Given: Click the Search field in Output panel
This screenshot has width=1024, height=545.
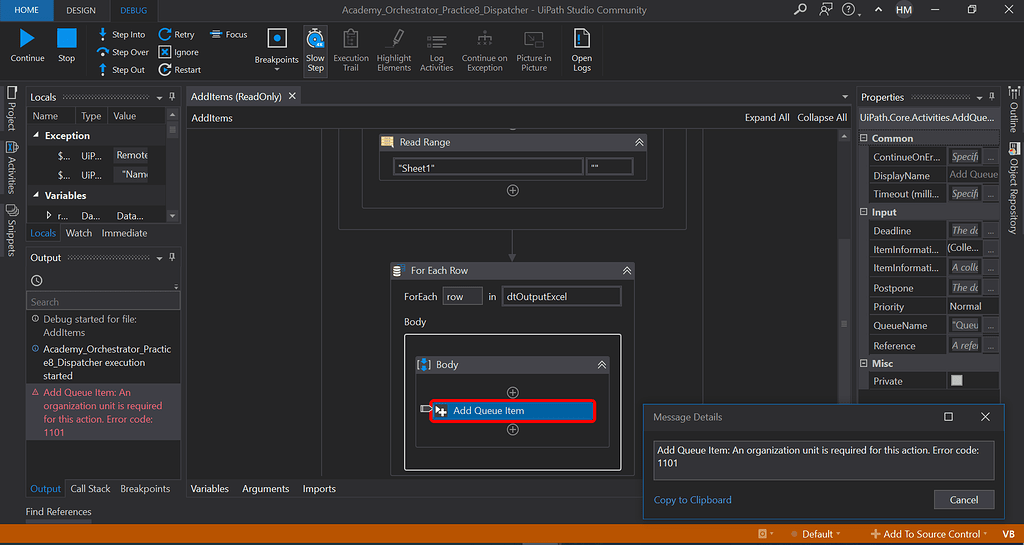Looking at the screenshot, I should click(x=103, y=301).
